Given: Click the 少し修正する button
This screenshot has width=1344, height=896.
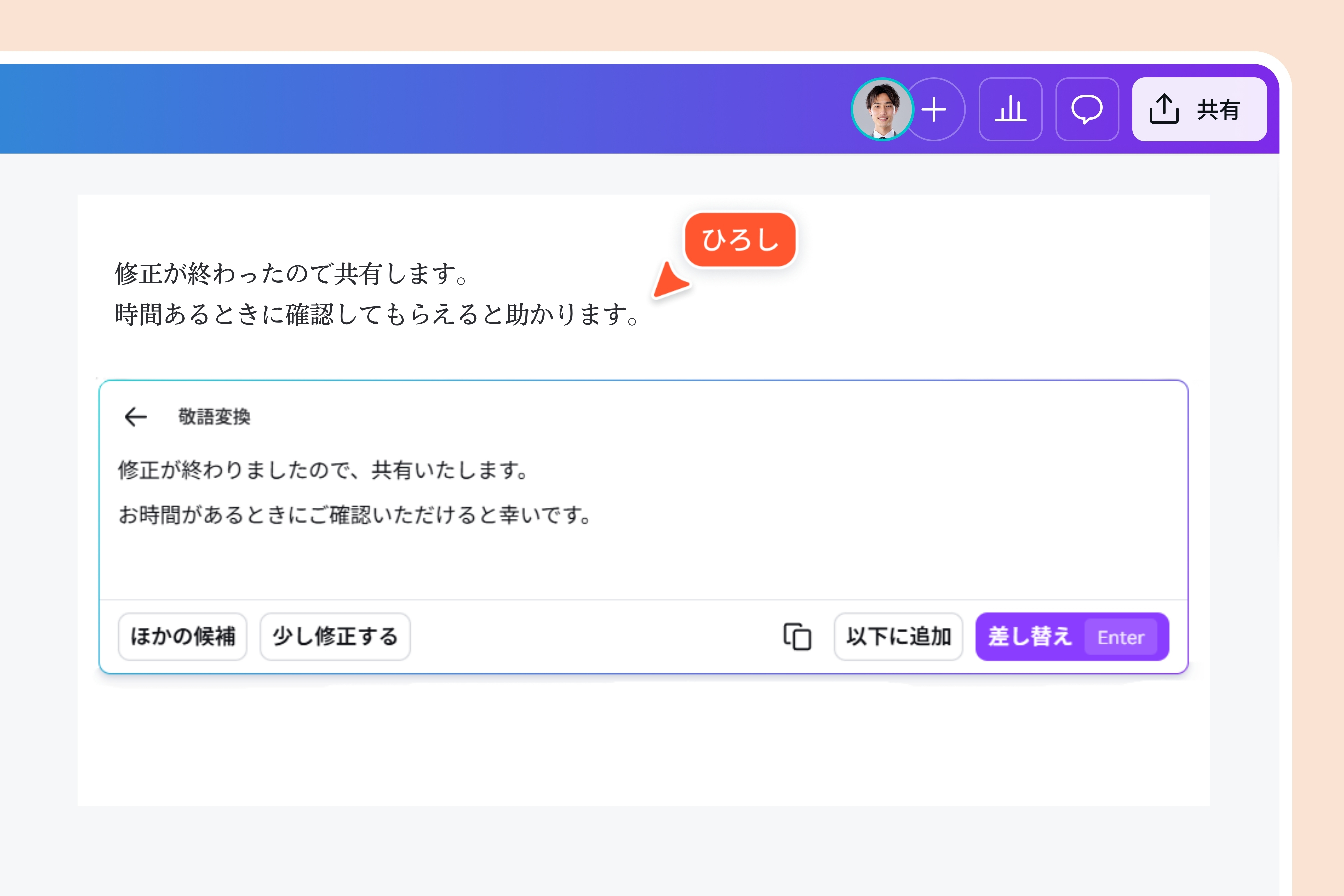Looking at the screenshot, I should tap(335, 637).
